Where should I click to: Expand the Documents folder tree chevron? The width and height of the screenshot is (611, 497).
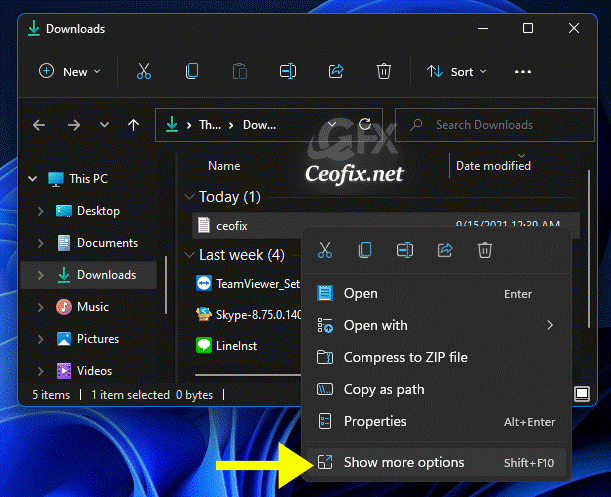pyautogui.click(x=40, y=243)
